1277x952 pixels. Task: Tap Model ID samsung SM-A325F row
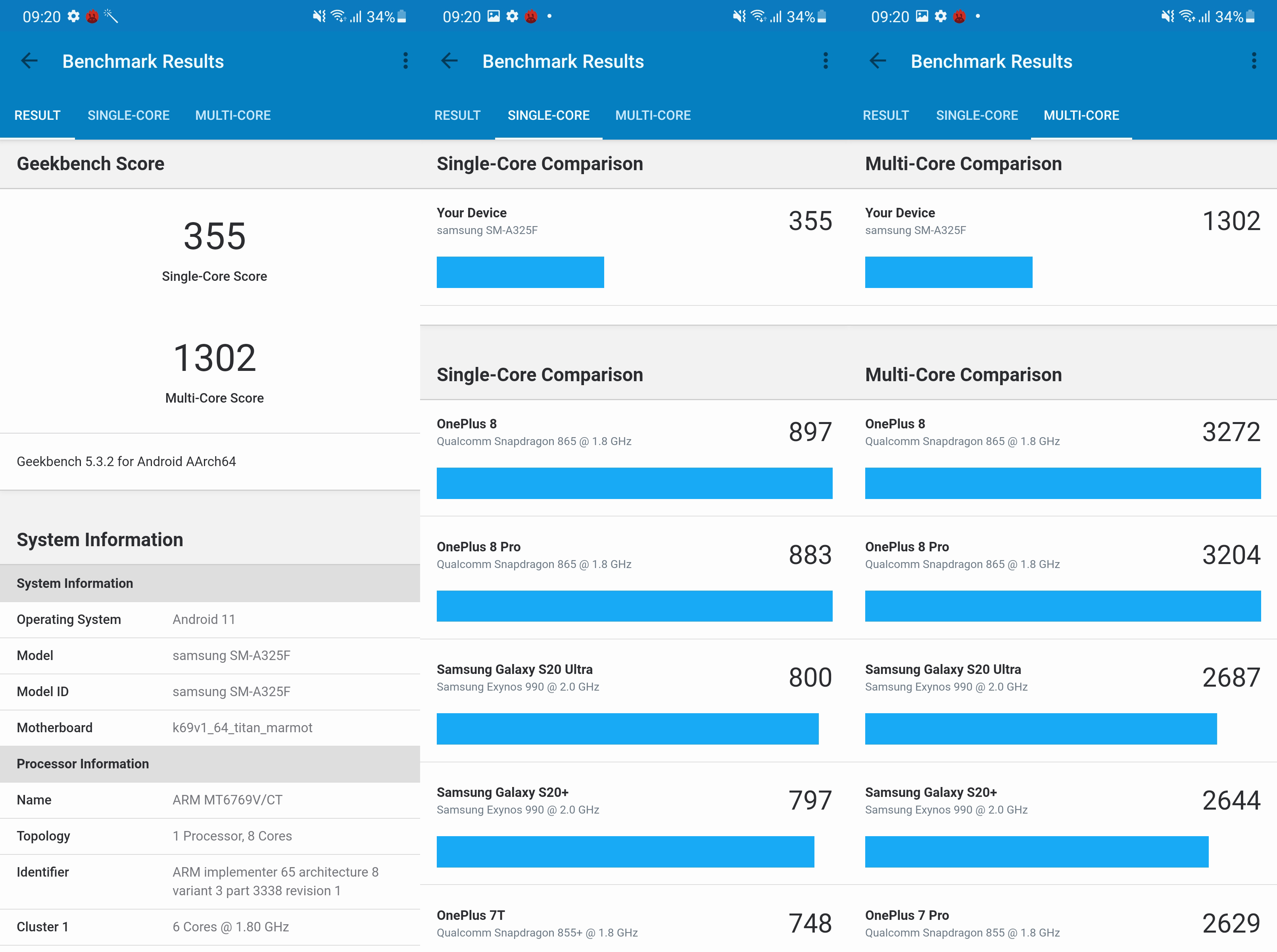click(210, 691)
